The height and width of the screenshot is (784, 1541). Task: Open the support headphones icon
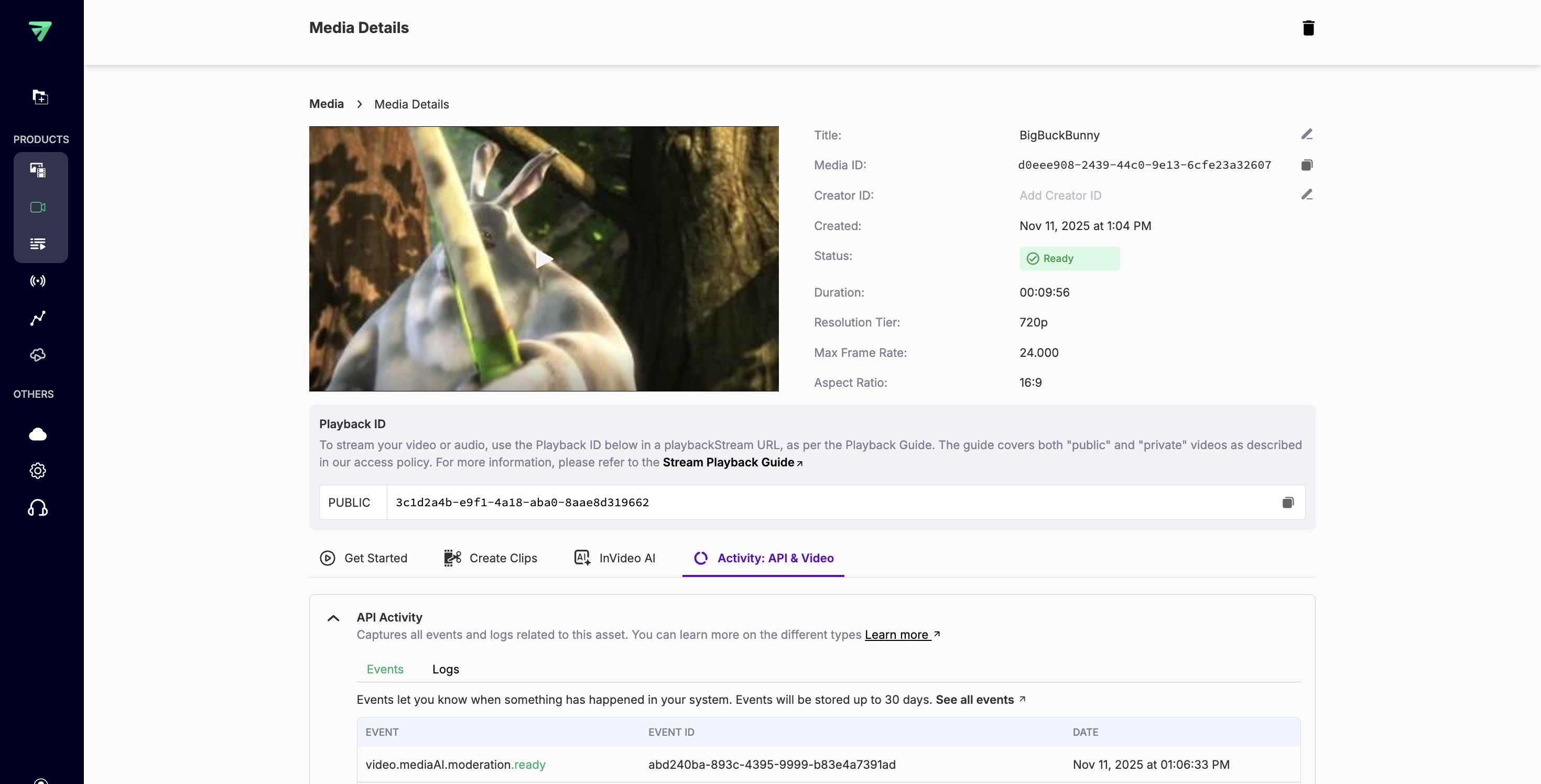tap(38, 508)
